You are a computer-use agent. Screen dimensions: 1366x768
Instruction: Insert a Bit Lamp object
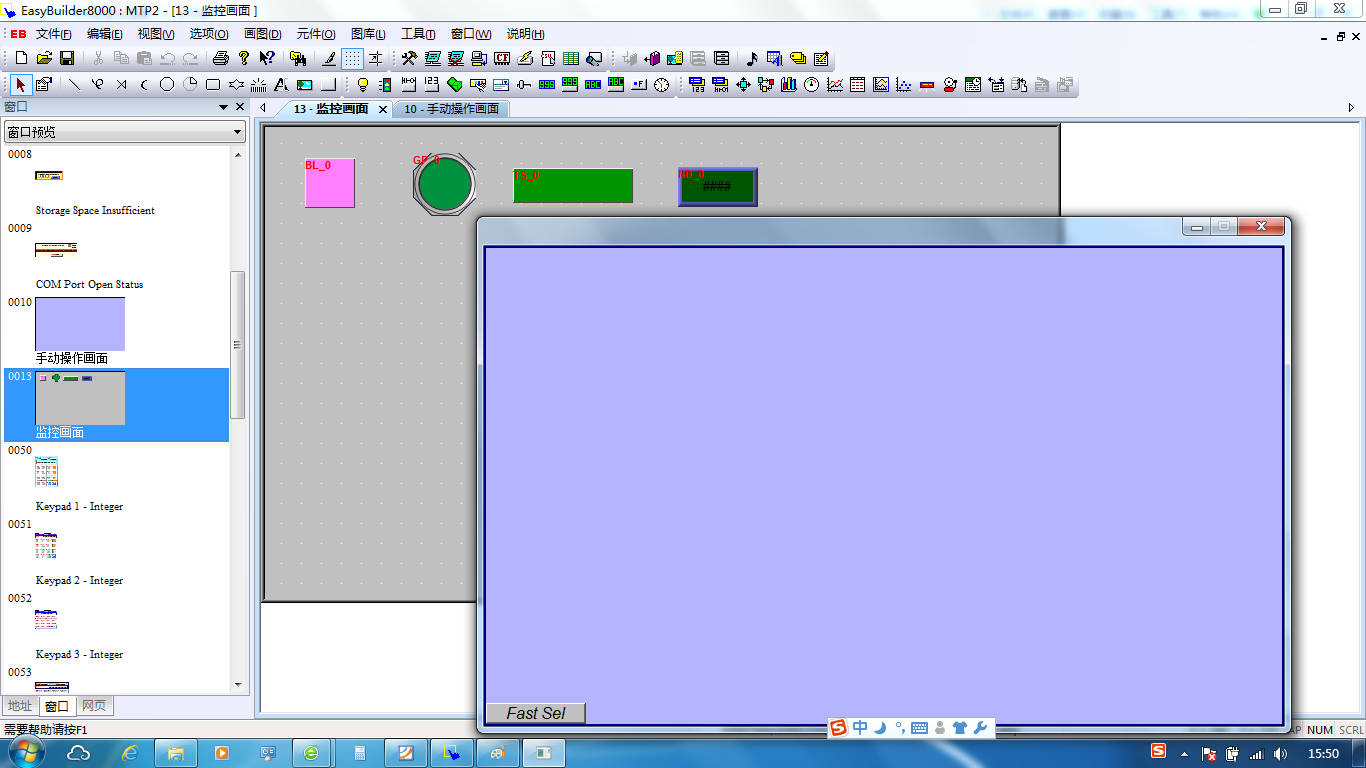363,85
